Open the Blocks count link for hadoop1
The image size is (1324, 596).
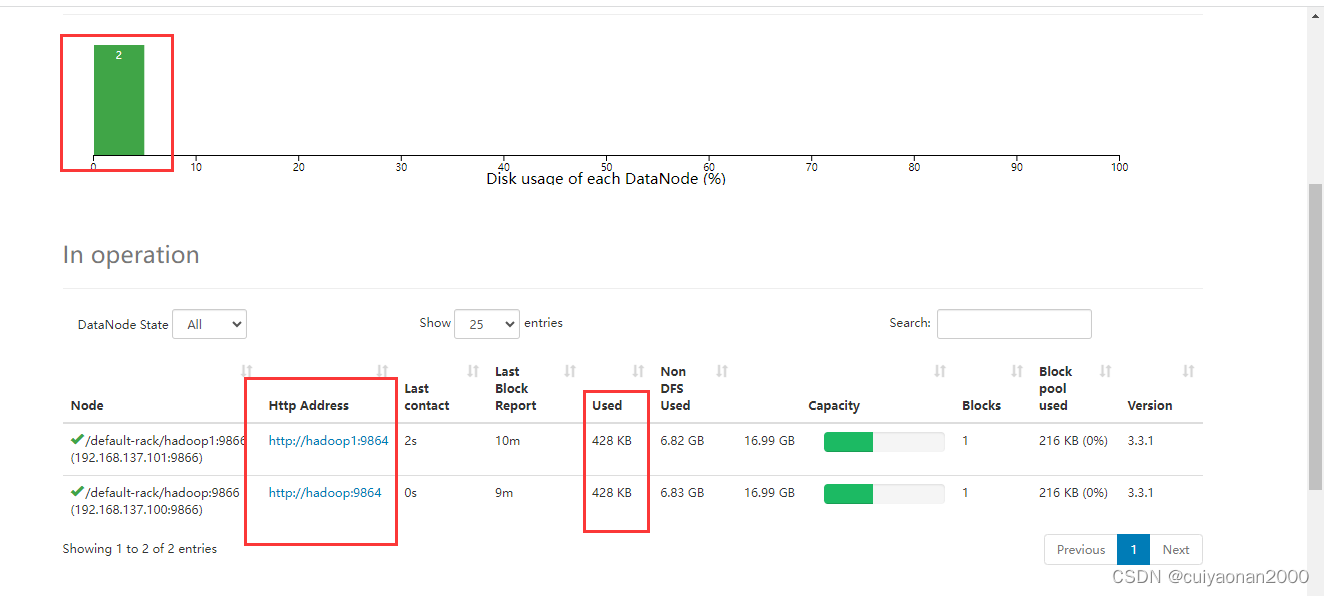[x=965, y=441]
